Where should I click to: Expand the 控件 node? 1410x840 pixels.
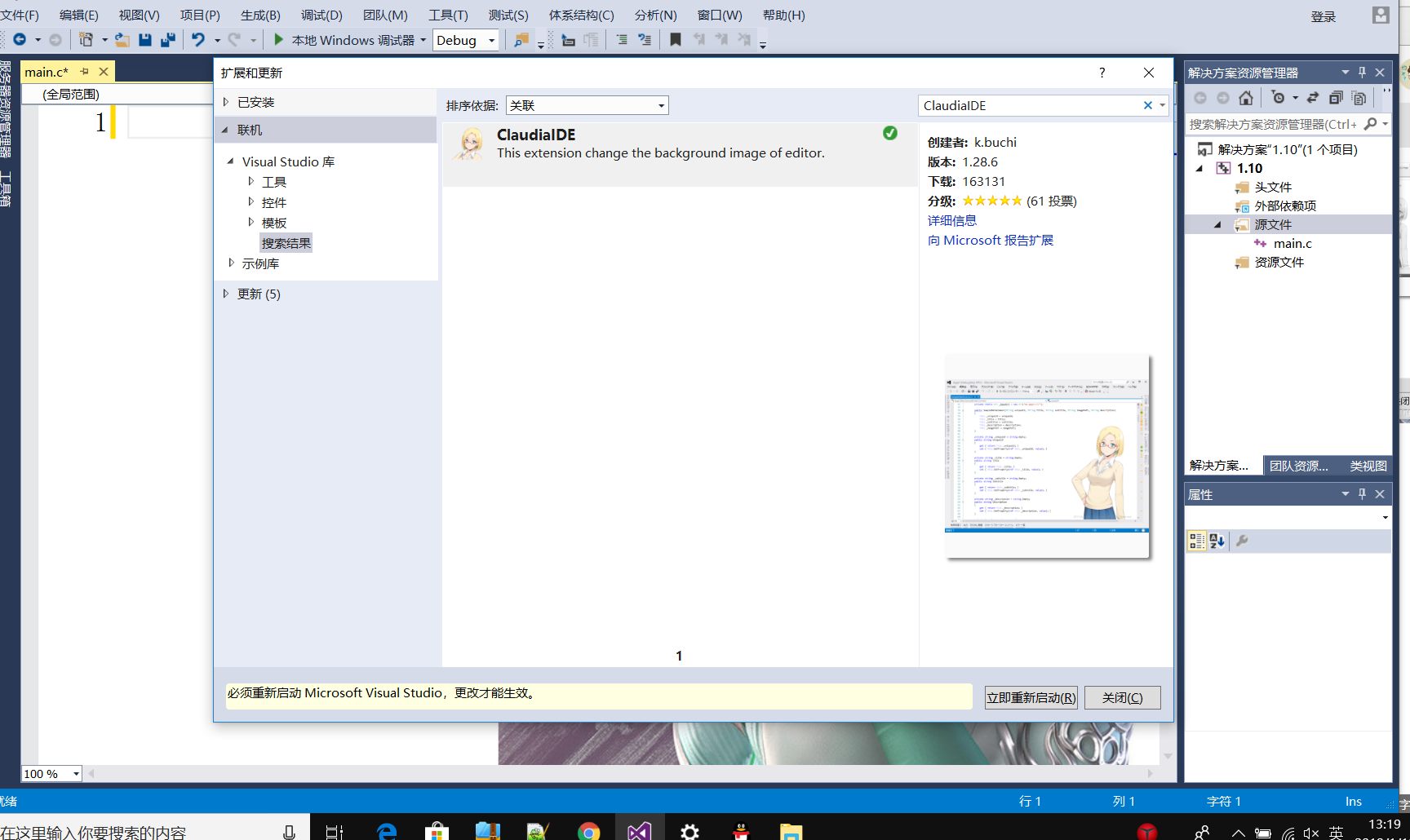[251, 201]
